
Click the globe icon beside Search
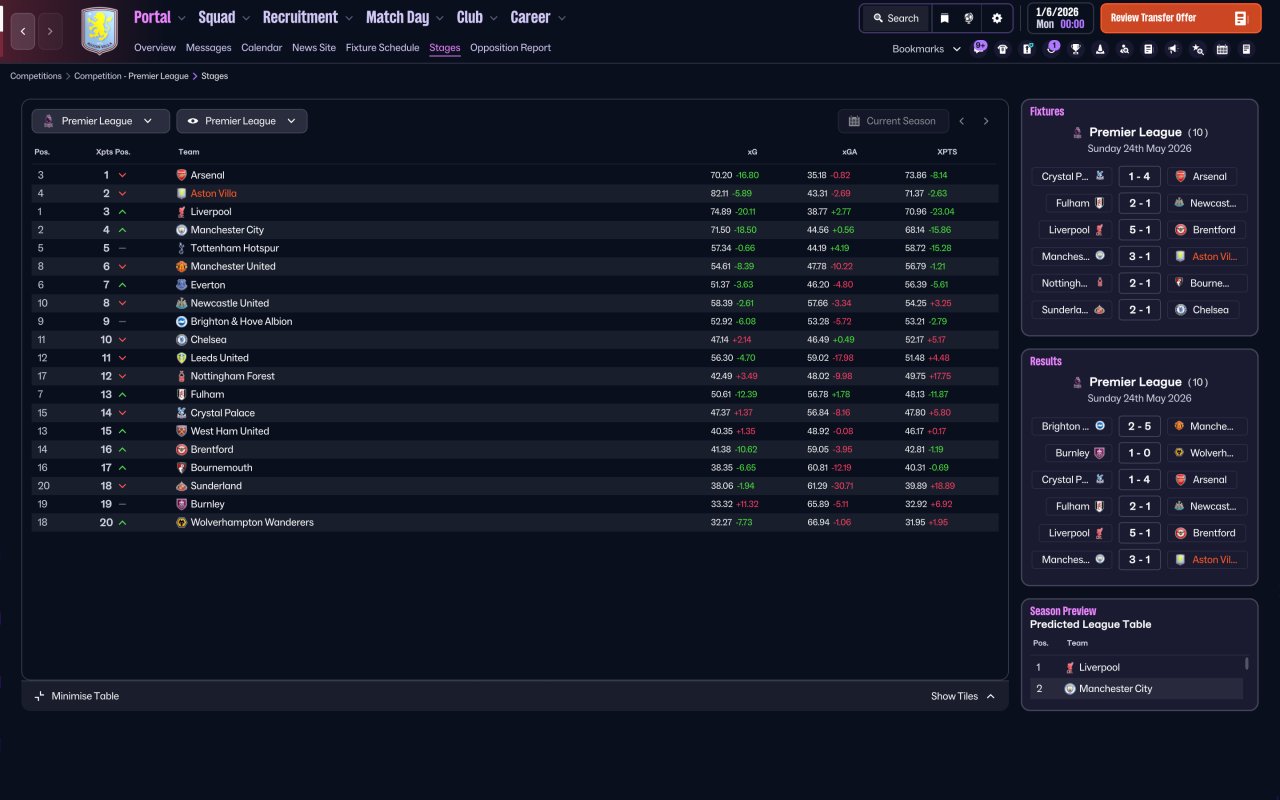coord(969,18)
